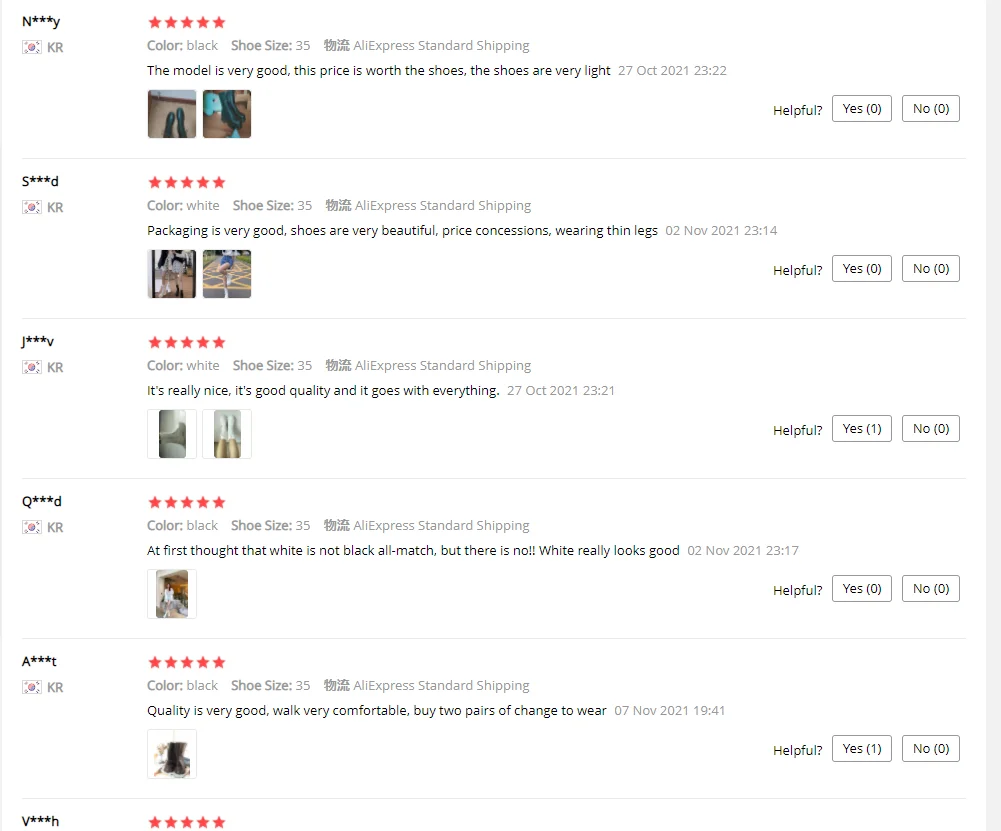Click the five-star rating on S***d's review
This screenshot has height=831, width=1001.
[x=187, y=183]
